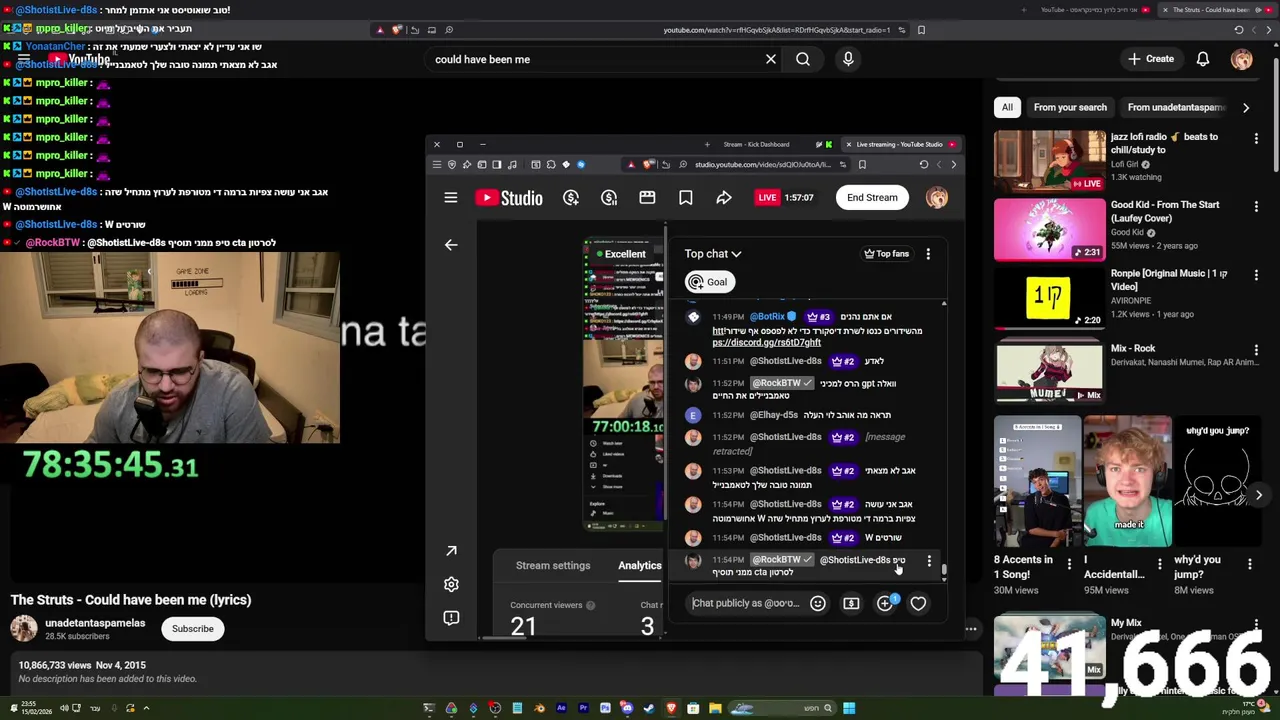The image size is (1280, 720).
Task: Click Studio address bar URL
Action: pyautogui.click(x=762, y=164)
